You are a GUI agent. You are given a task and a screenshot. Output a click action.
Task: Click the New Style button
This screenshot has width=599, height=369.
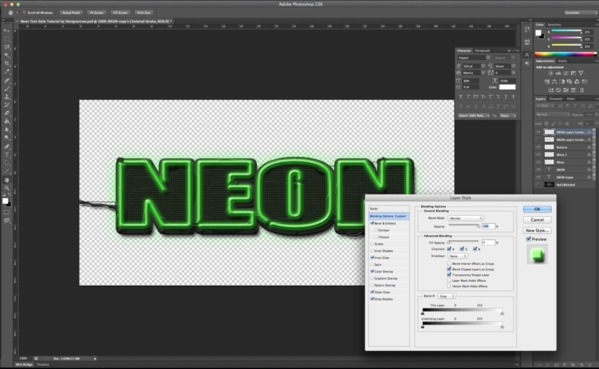[537, 230]
